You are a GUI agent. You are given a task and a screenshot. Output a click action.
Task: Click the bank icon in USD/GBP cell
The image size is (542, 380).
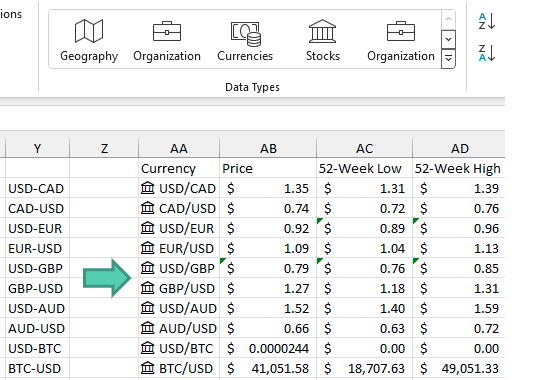coord(148,268)
